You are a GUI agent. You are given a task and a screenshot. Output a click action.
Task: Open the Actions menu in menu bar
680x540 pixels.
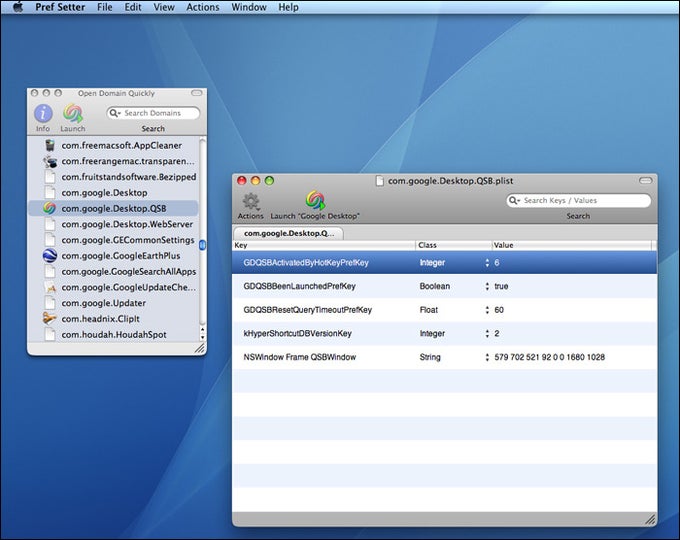(x=203, y=7)
